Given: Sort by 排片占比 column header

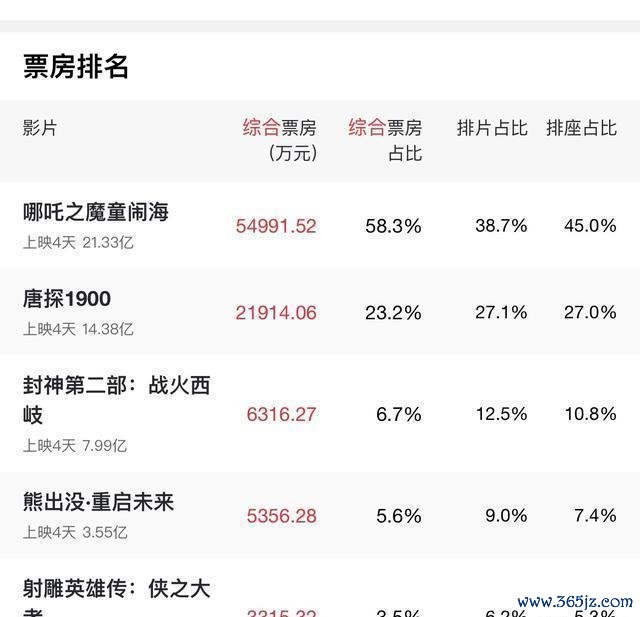Looking at the screenshot, I should (492, 128).
